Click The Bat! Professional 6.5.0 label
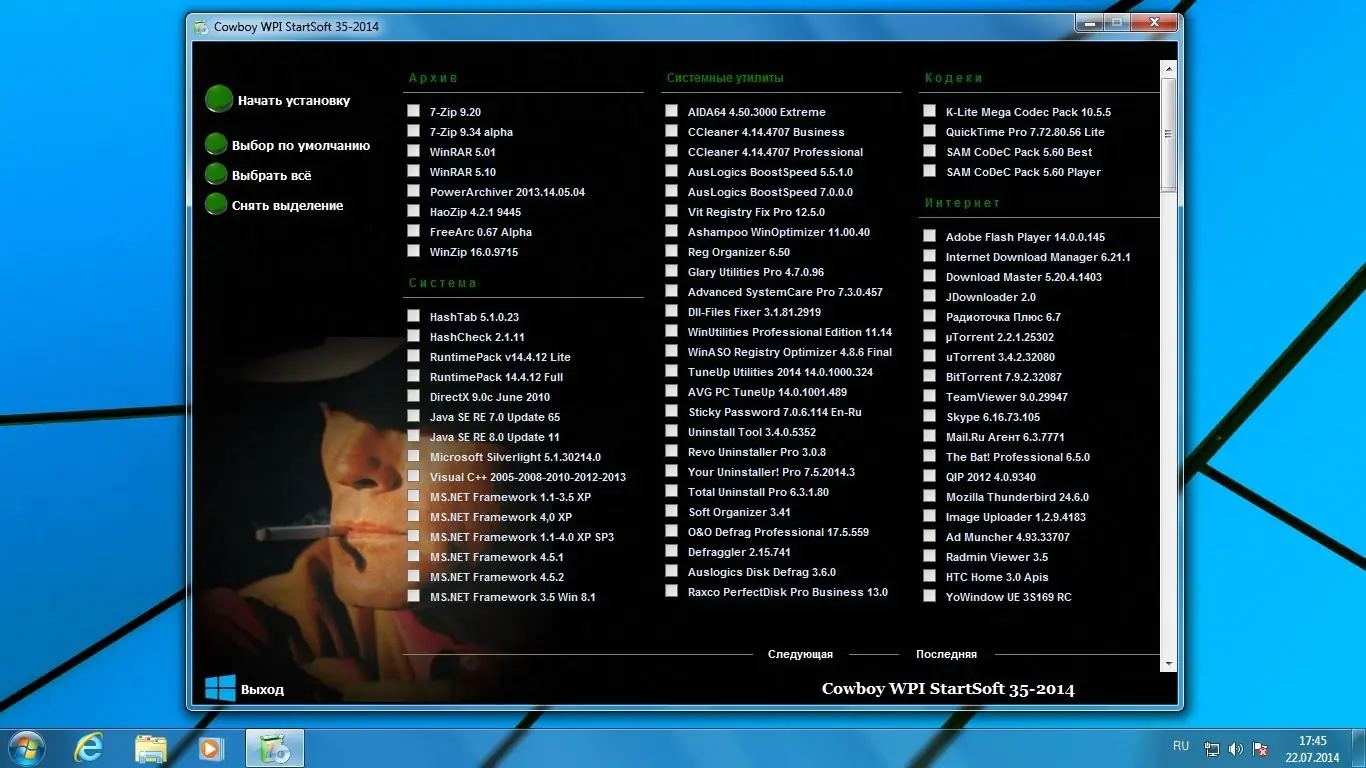This screenshot has height=768, width=1366. 1018,457
